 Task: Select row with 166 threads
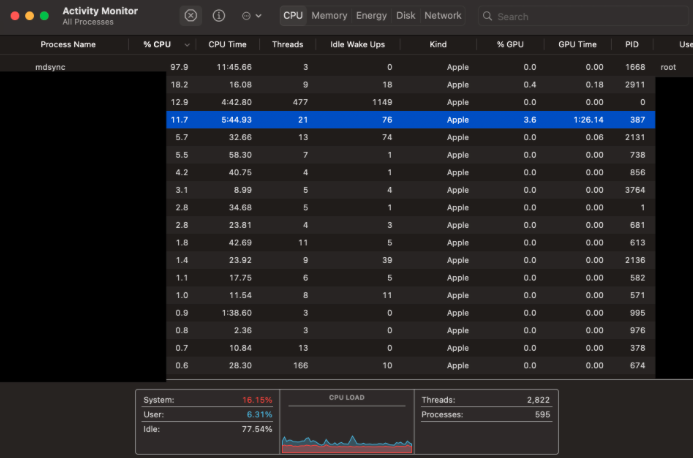[x=411, y=366]
